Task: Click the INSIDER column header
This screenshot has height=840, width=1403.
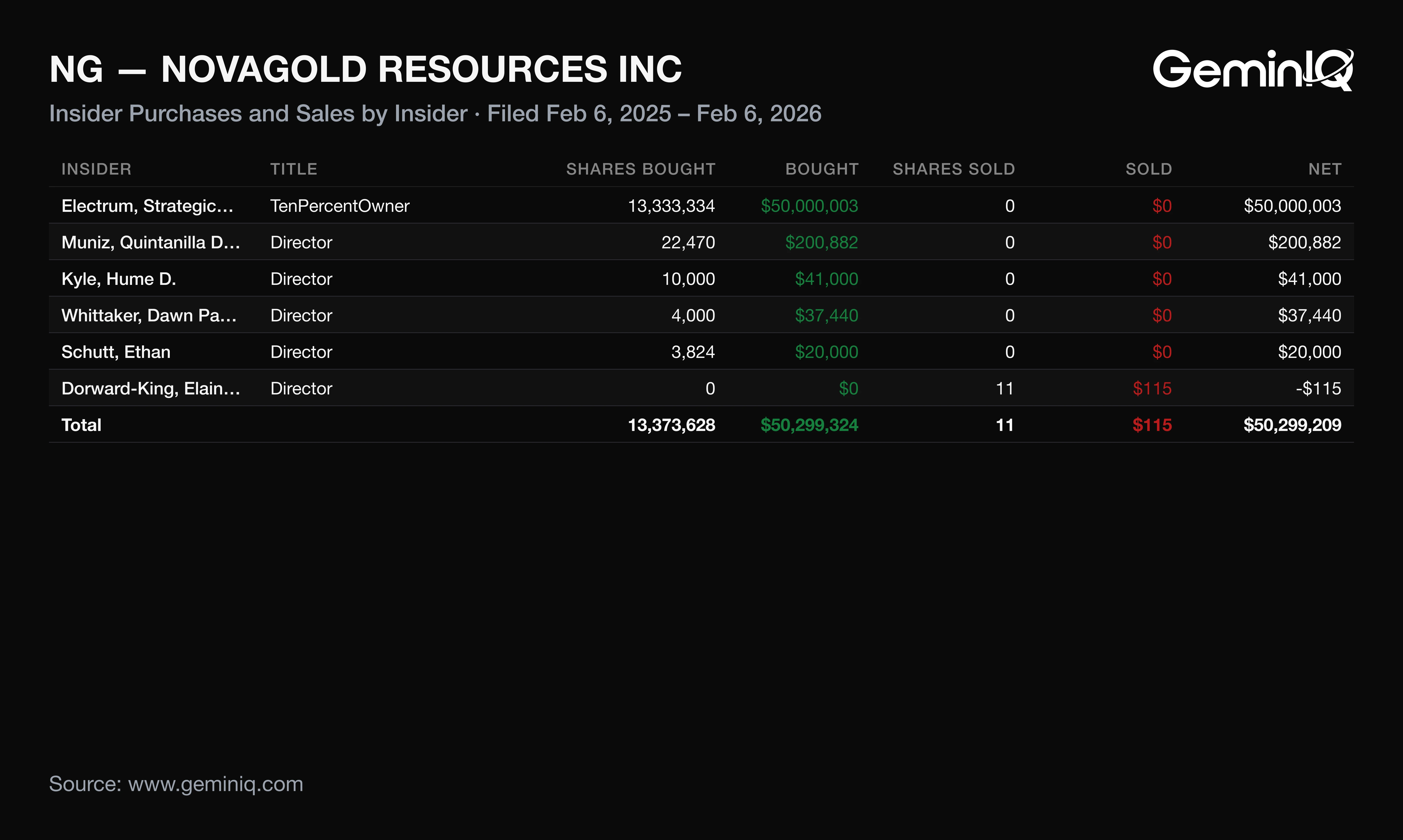Action: point(96,169)
